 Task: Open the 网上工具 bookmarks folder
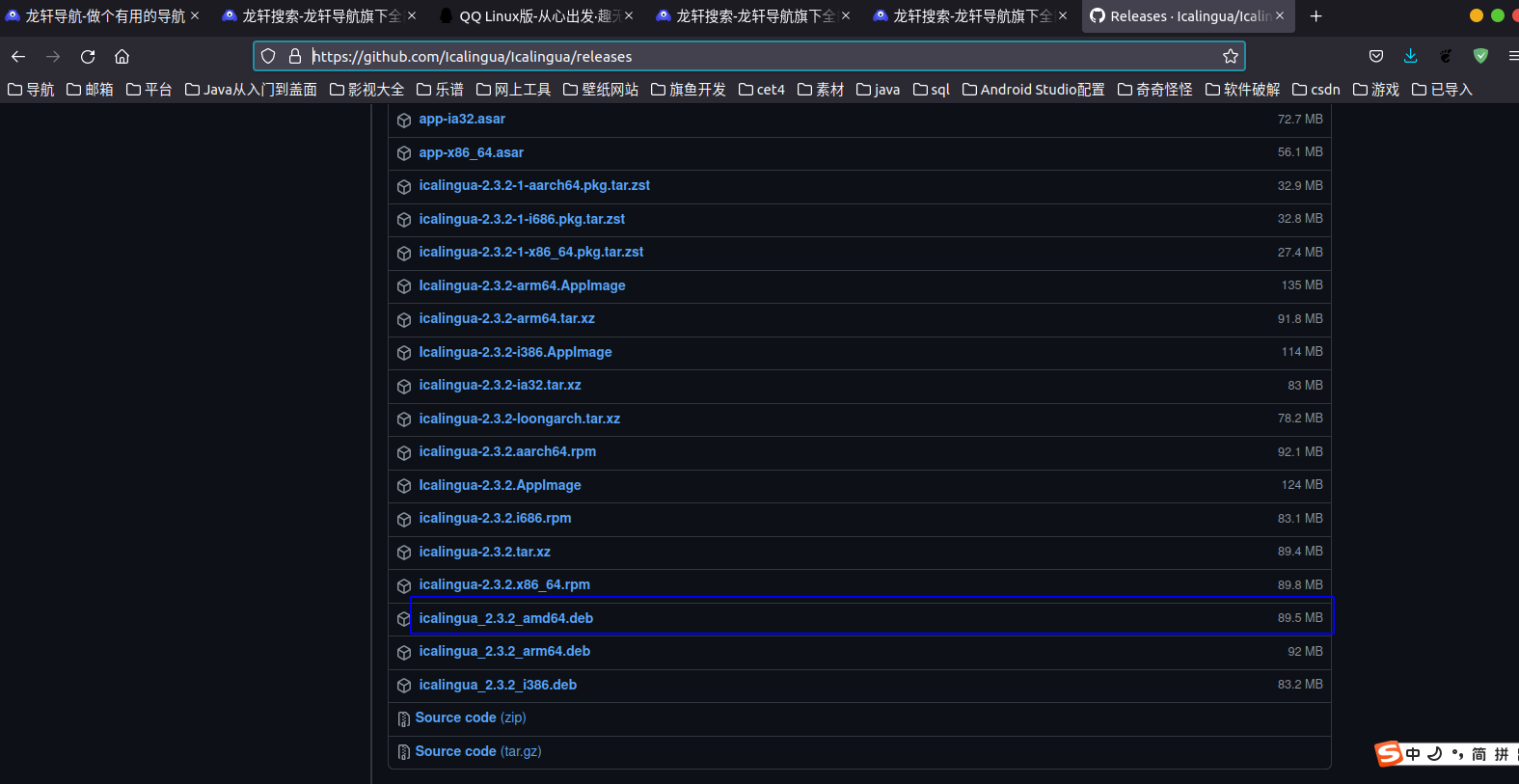click(513, 89)
